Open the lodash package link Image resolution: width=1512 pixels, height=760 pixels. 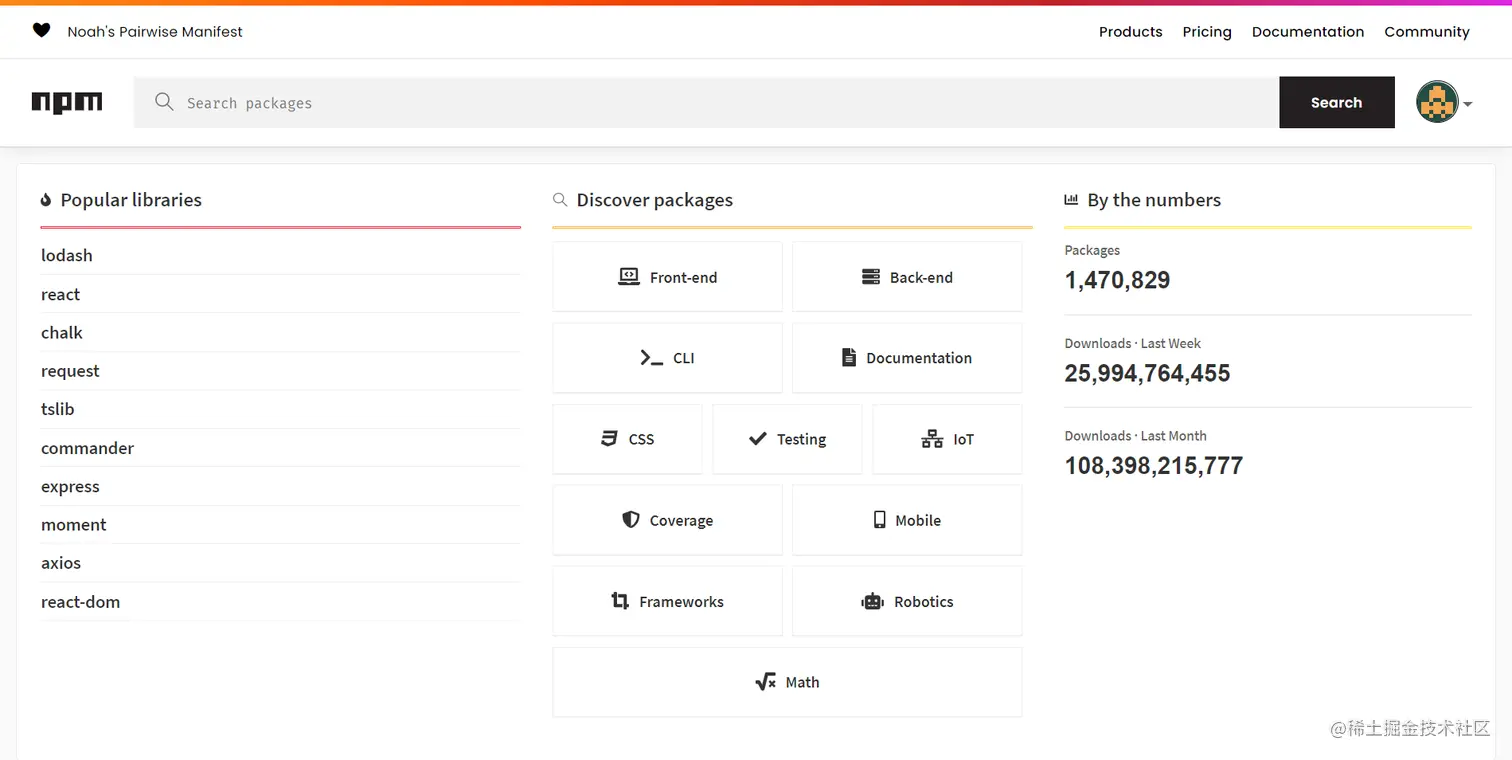(67, 256)
